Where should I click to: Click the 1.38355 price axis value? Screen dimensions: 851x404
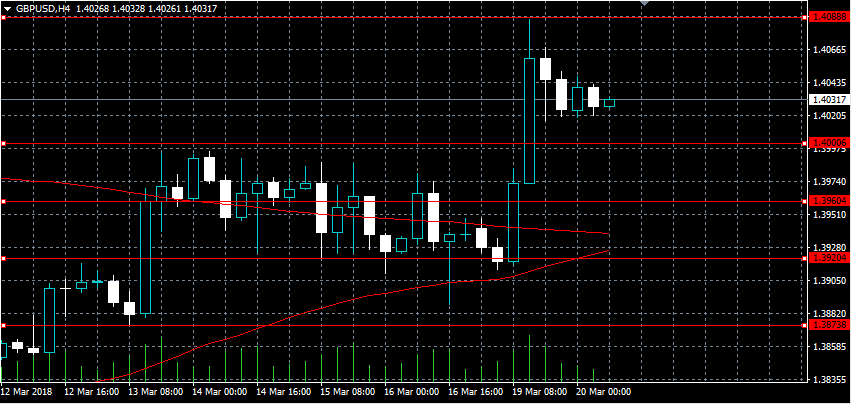830,380
